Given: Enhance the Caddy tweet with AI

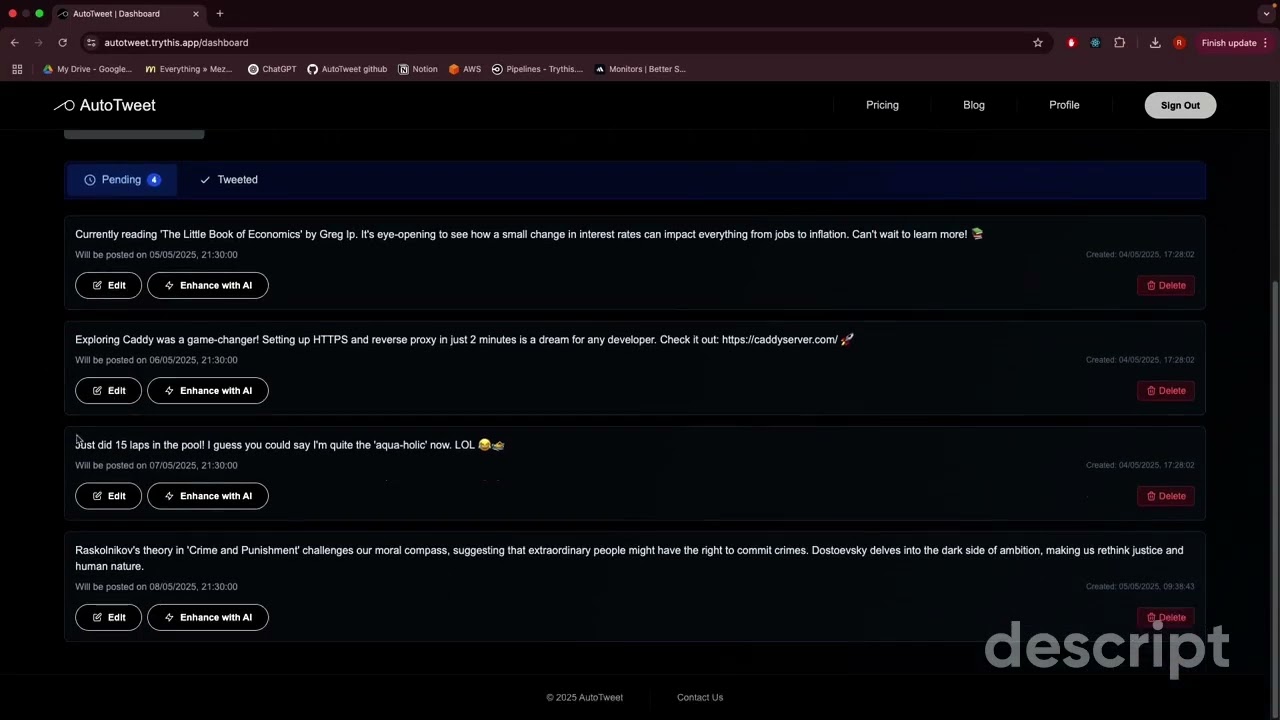Looking at the screenshot, I should [208, 391].
